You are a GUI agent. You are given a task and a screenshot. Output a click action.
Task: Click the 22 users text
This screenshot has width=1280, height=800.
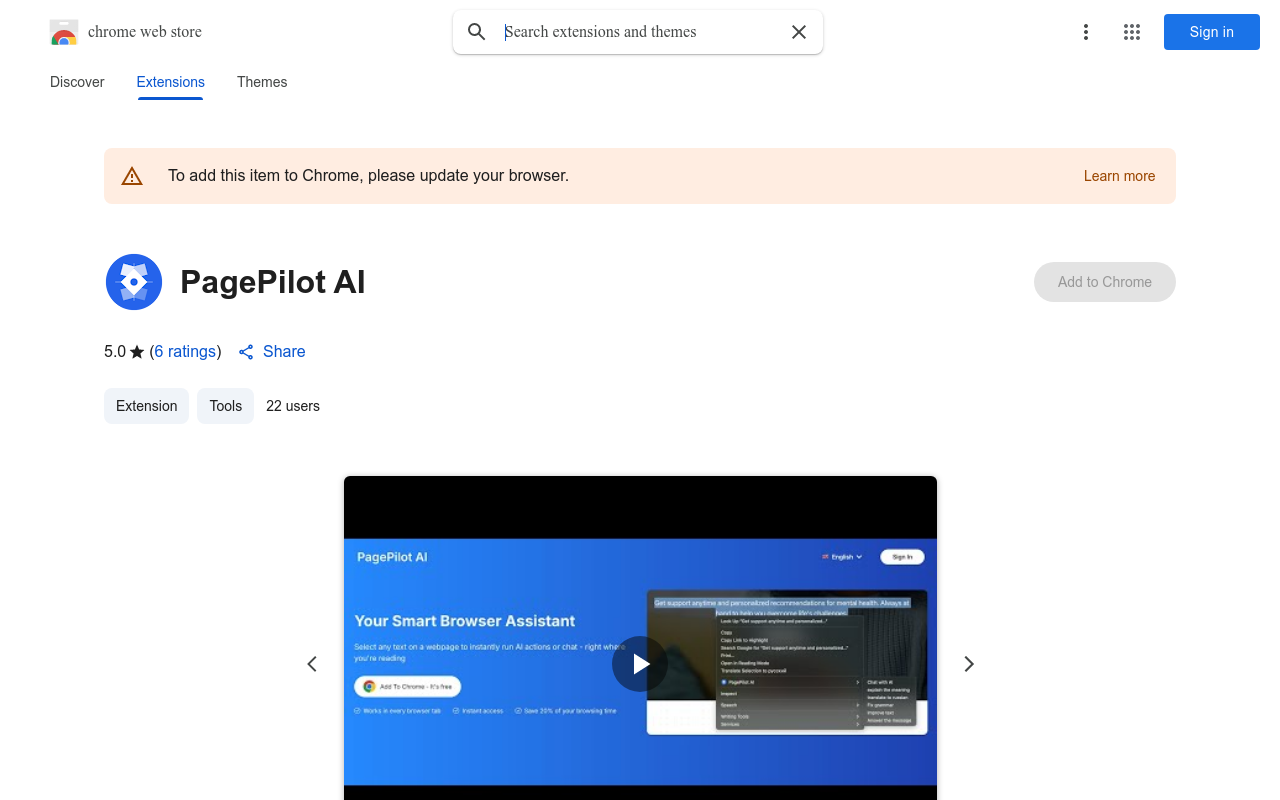point(293,406)
